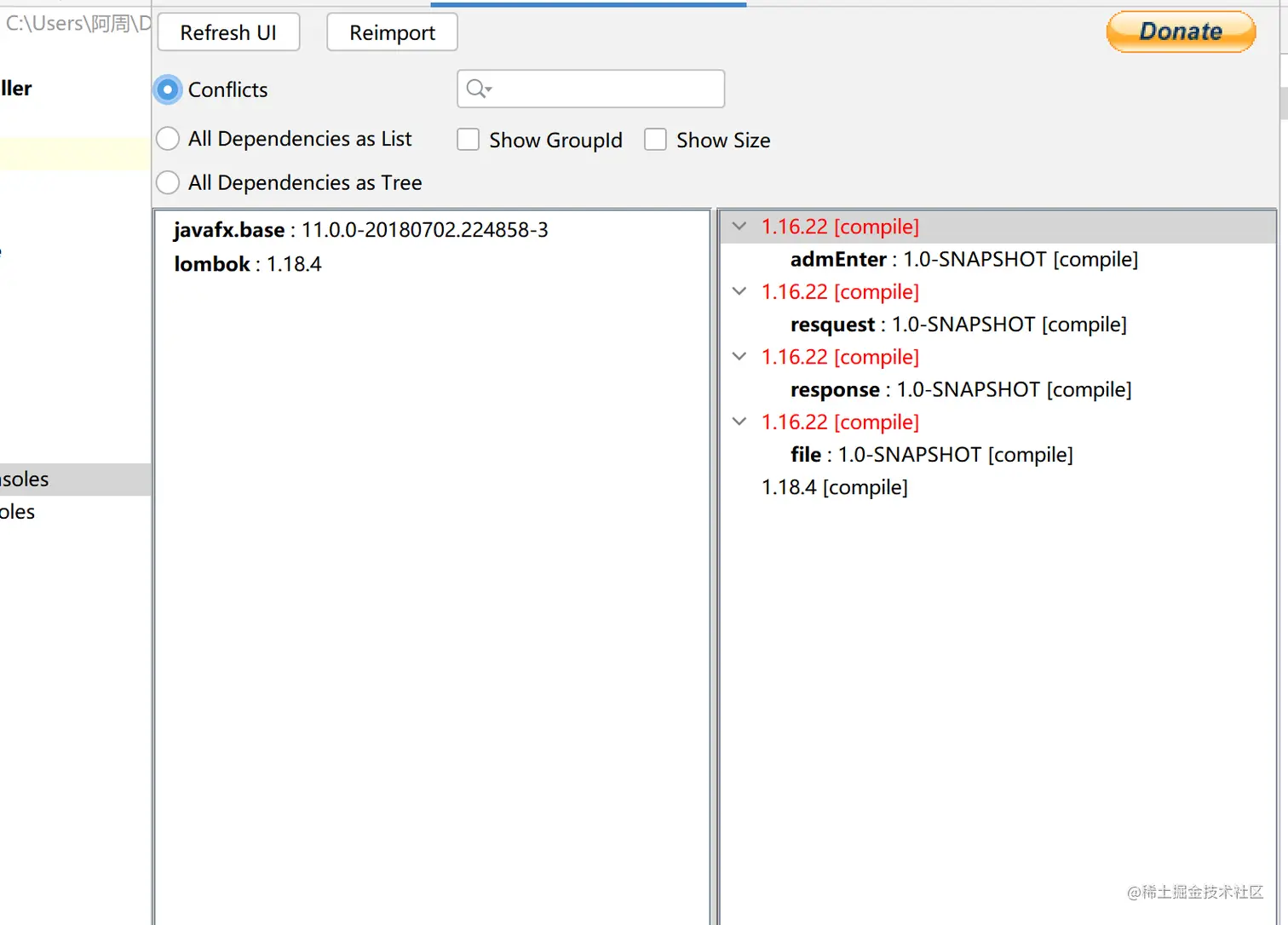This screenshot has height=925, width=1288.
Task: Select response 1.0-SNAPSHOT tree row
Action: 961,389
